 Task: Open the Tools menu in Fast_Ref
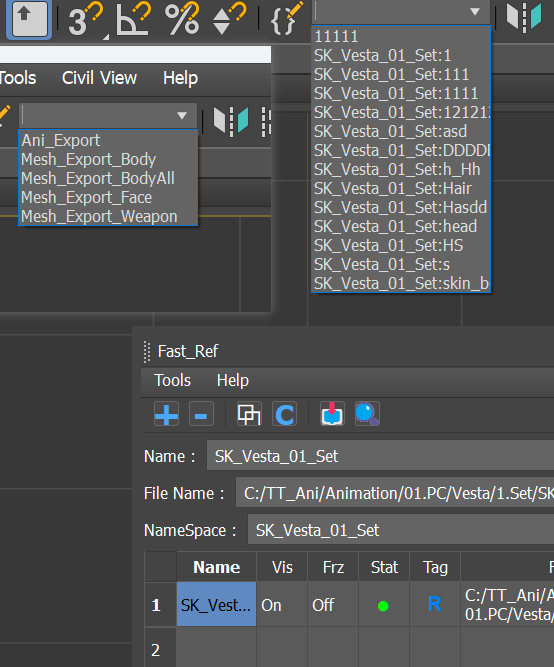pyautogui.click(x=172, y=380)
